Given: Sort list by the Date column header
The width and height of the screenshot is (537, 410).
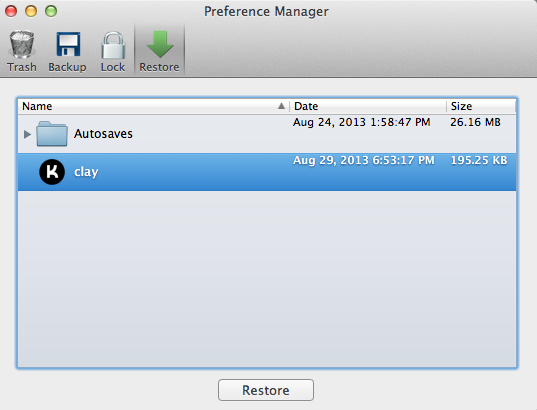Looking at the screenshot, I should coord(368,106).
